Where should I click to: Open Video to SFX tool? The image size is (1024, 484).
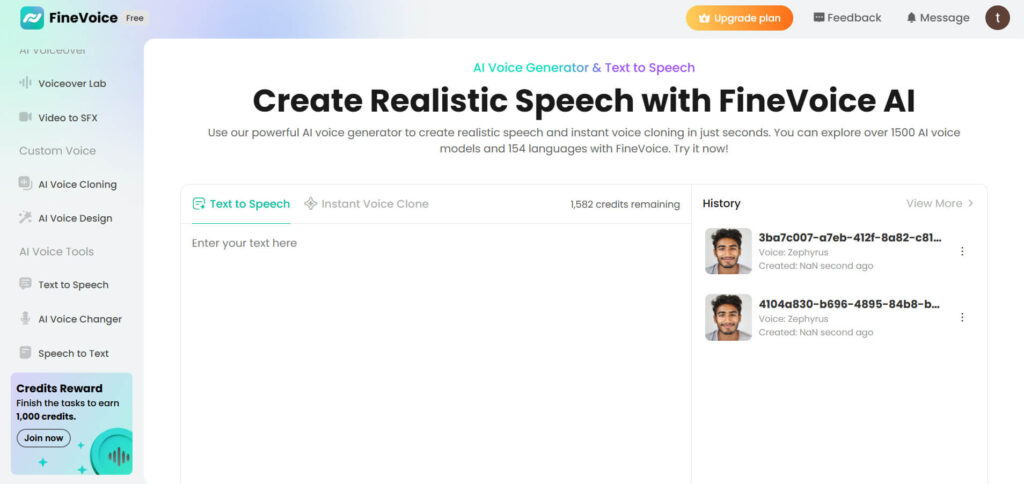68,118
